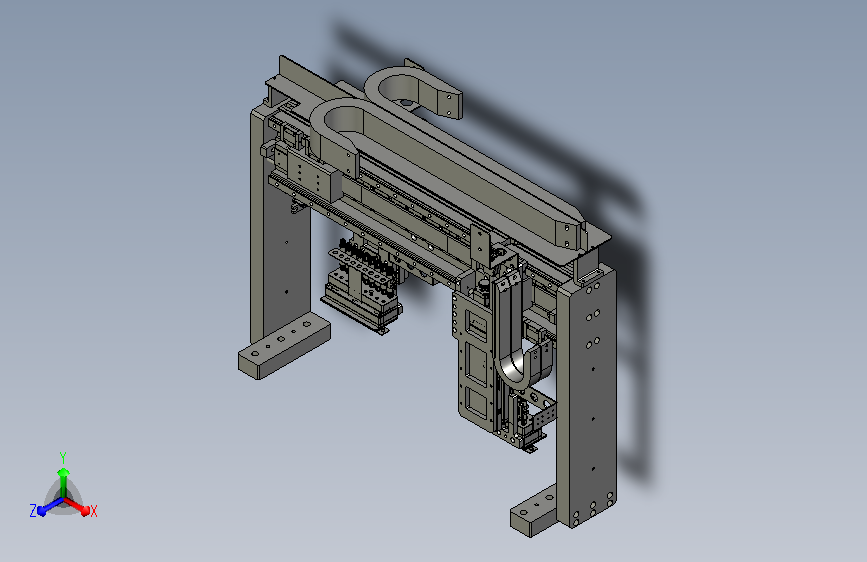Select the right foot base block at bottom
The width and height of the screenshot is (867, 562).
[534, 511]
